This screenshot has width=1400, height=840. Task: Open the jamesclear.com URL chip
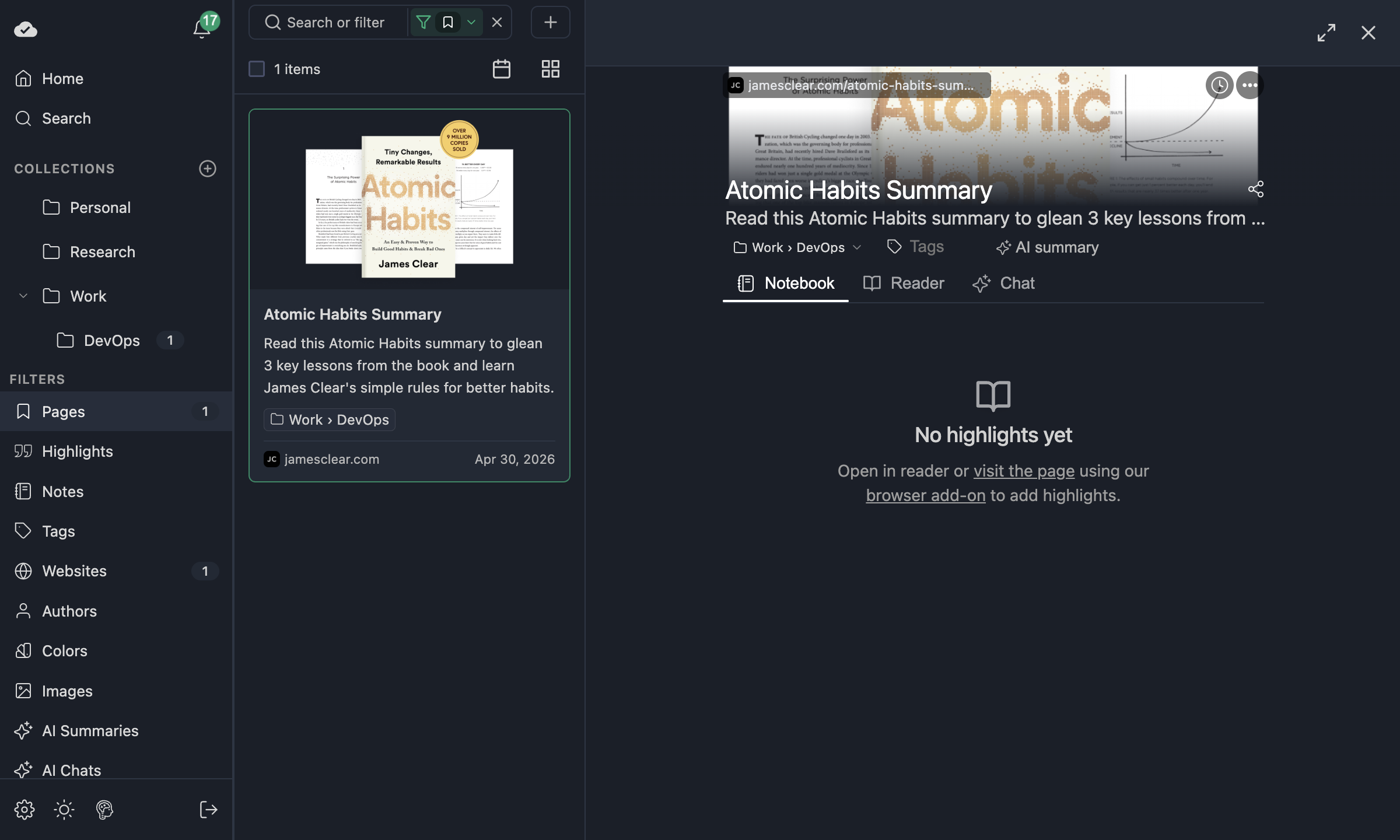pyautogui.click(x=857, y=85)
